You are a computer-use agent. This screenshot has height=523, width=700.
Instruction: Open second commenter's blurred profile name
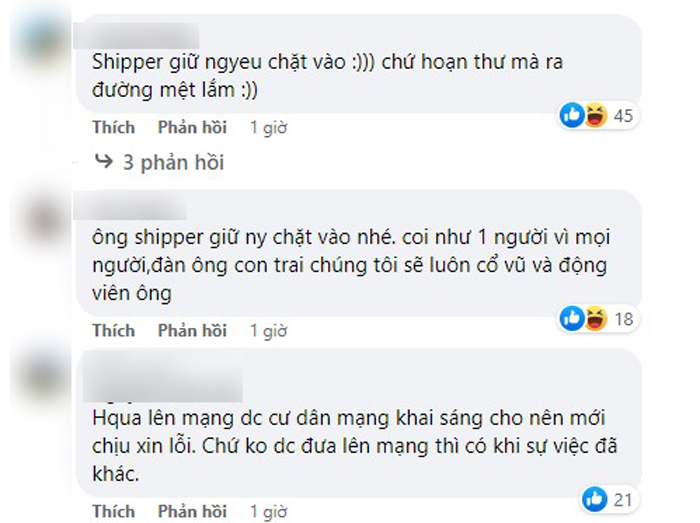pyautogui.click(x=130, y=206)
